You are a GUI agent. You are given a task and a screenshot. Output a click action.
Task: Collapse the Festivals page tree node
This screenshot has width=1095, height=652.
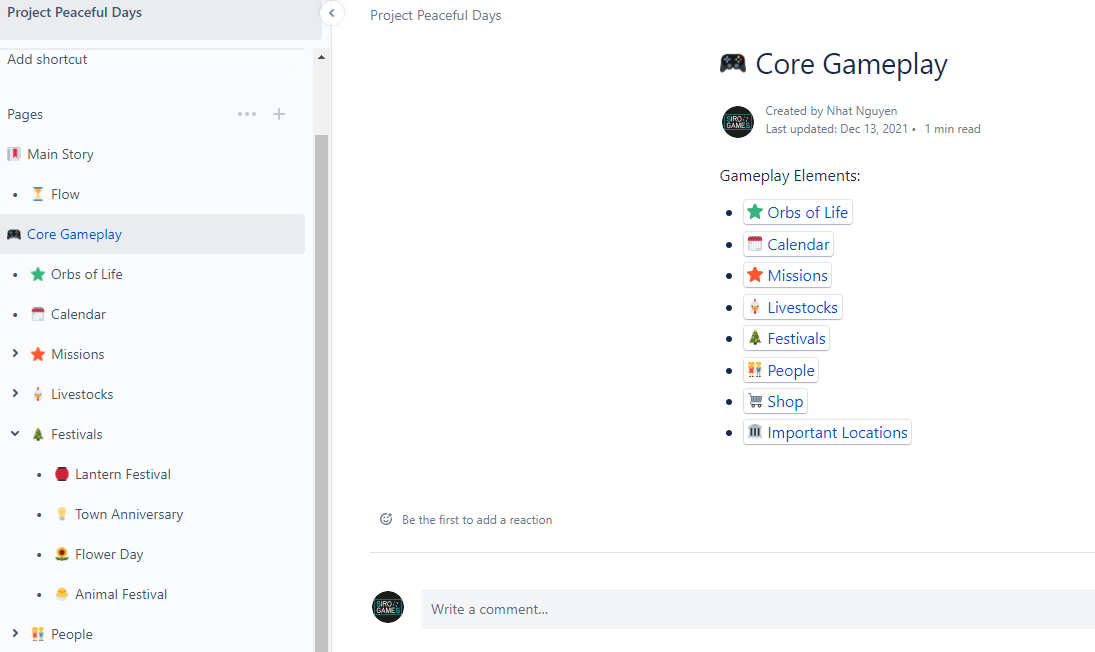tap(15, 434)
